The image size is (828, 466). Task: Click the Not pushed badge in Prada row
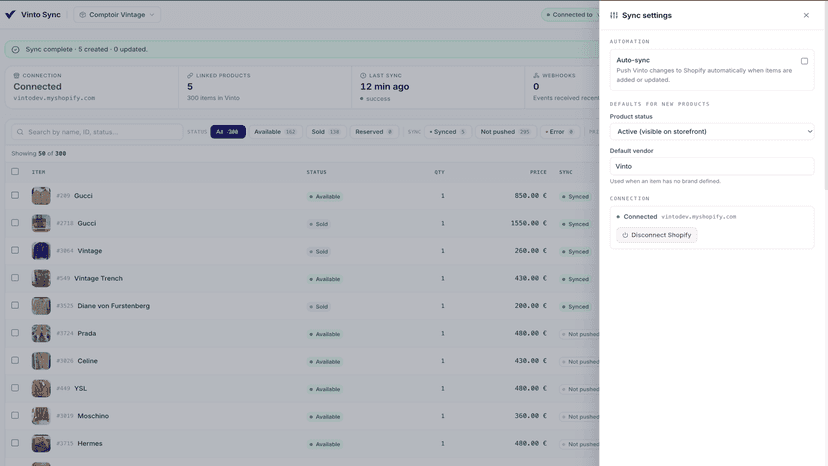point(579,334)
